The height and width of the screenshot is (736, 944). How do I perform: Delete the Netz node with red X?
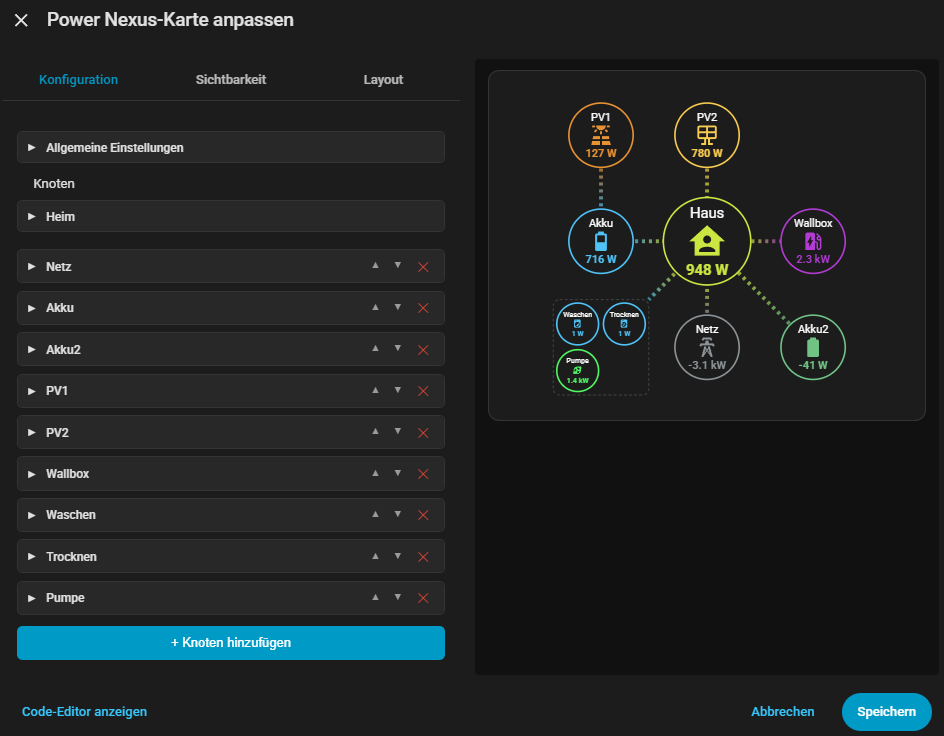pyautogui.click(x=423, y=267)
